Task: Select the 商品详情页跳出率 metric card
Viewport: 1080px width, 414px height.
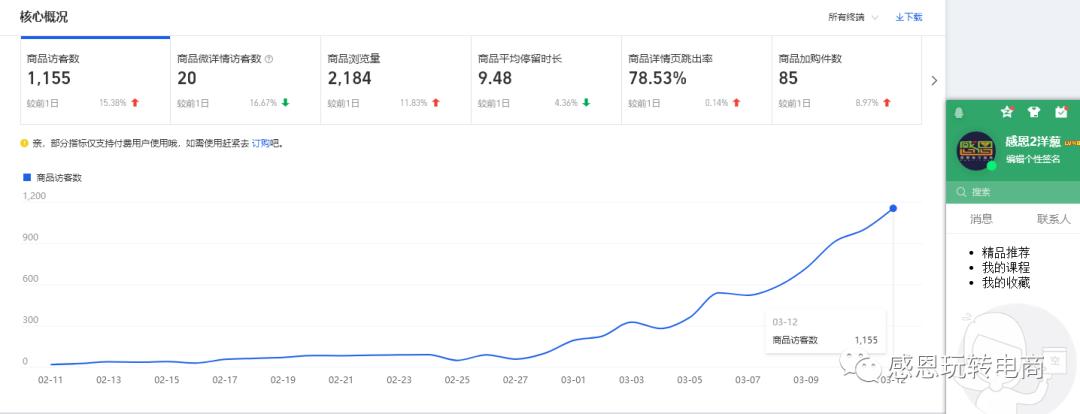Action: click(x=696, y=81)
